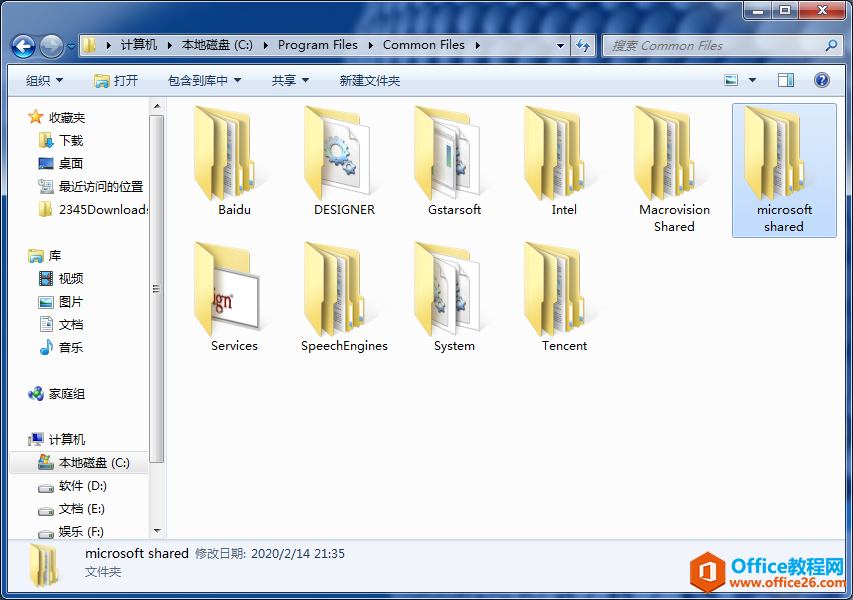
Task: Go back with the Back arrow button
Action: [23, 46]
